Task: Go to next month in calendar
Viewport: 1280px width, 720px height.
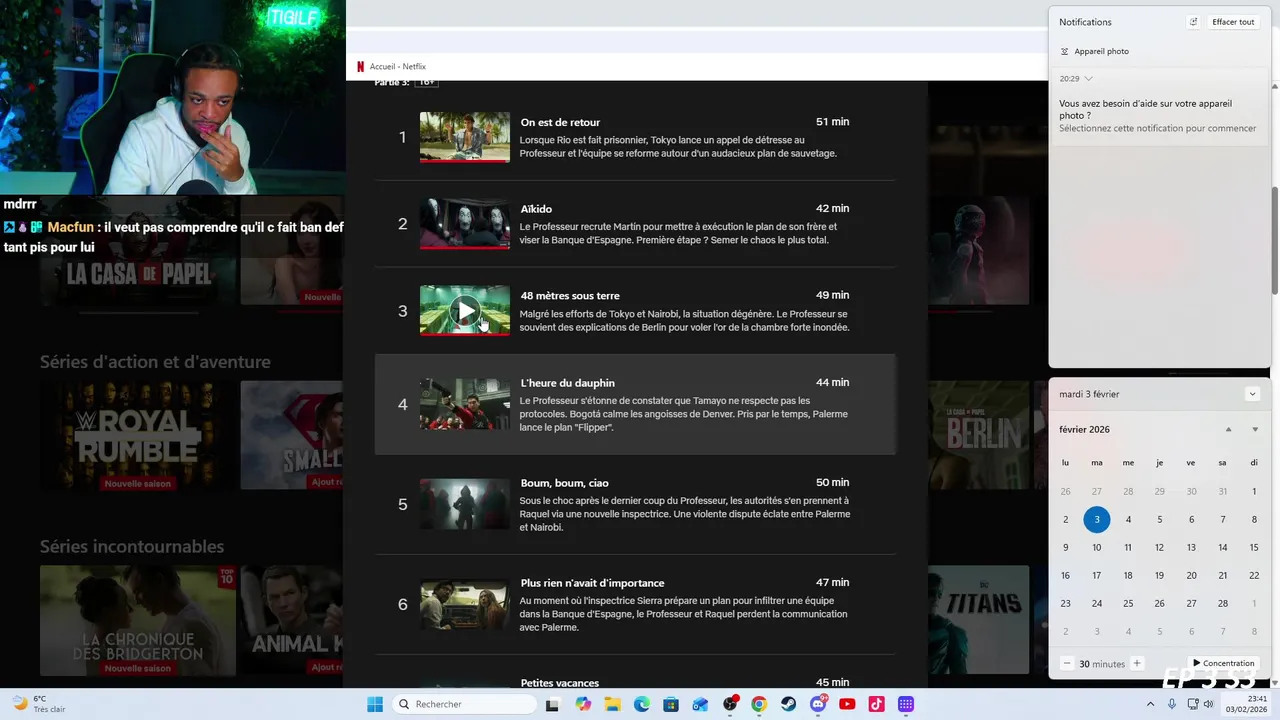Action: click(1255, 430)
